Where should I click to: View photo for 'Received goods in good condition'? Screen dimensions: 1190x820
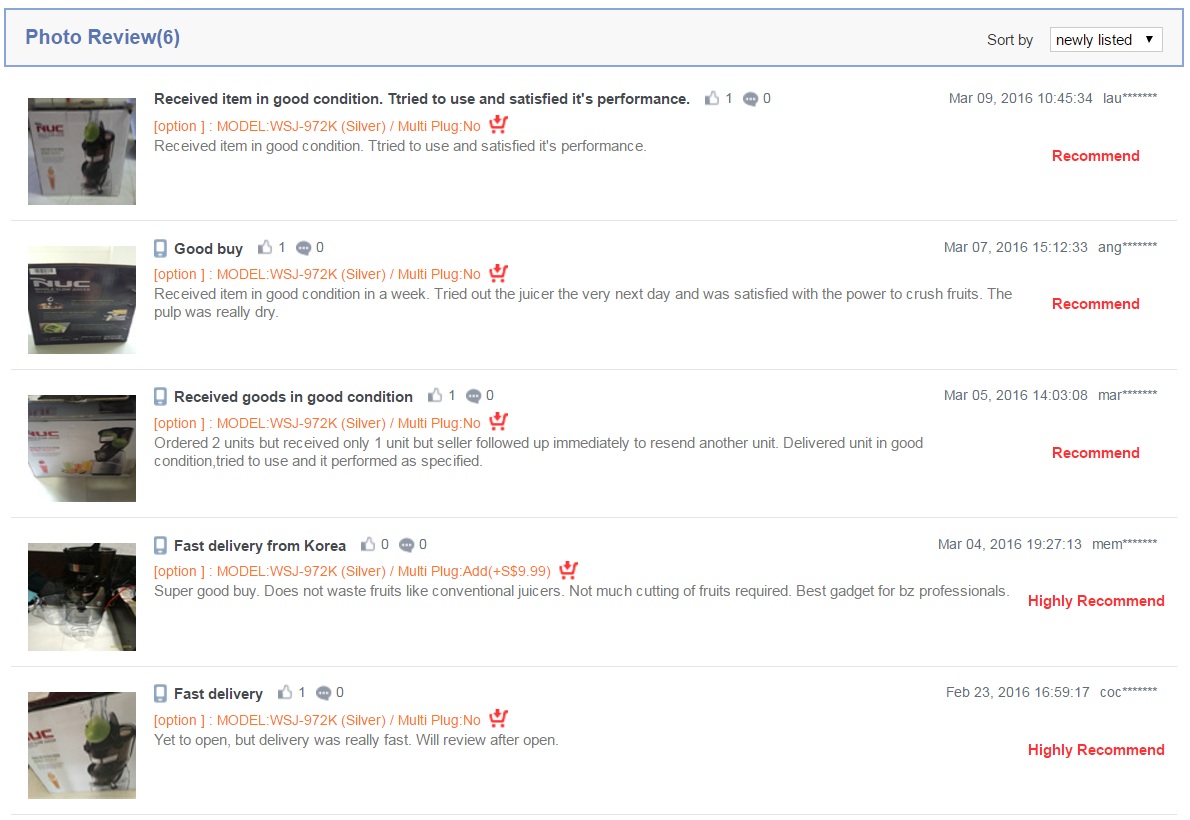pos(82,448)
